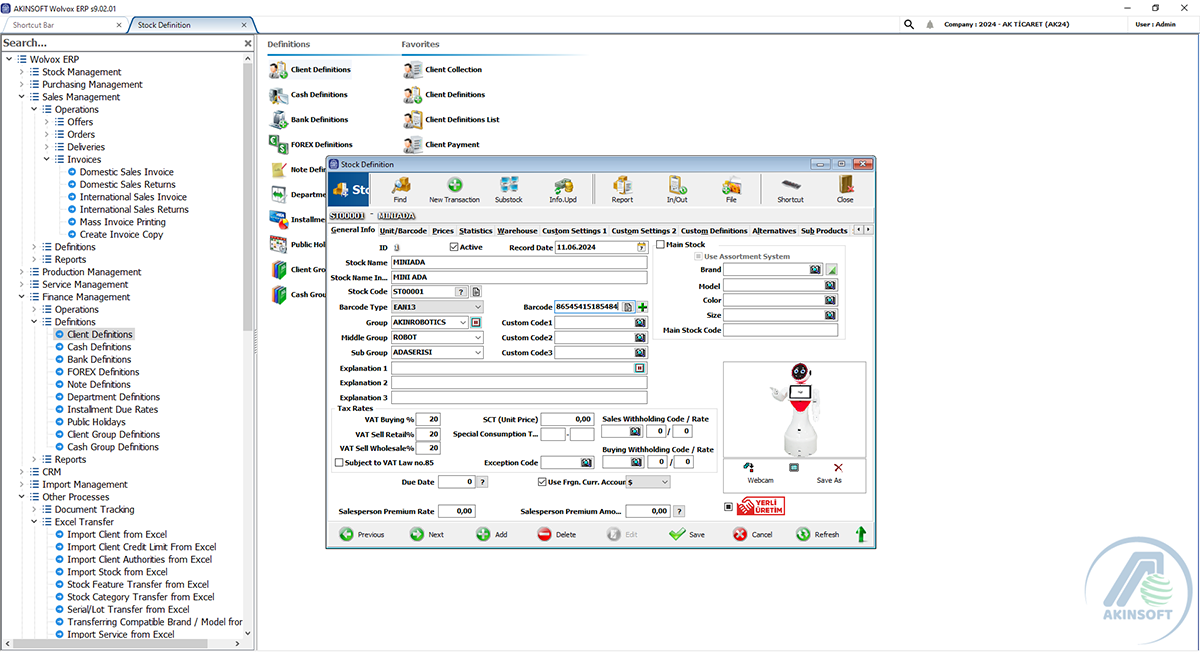Expand the Purchasing Management tree node

click(22, 85)
